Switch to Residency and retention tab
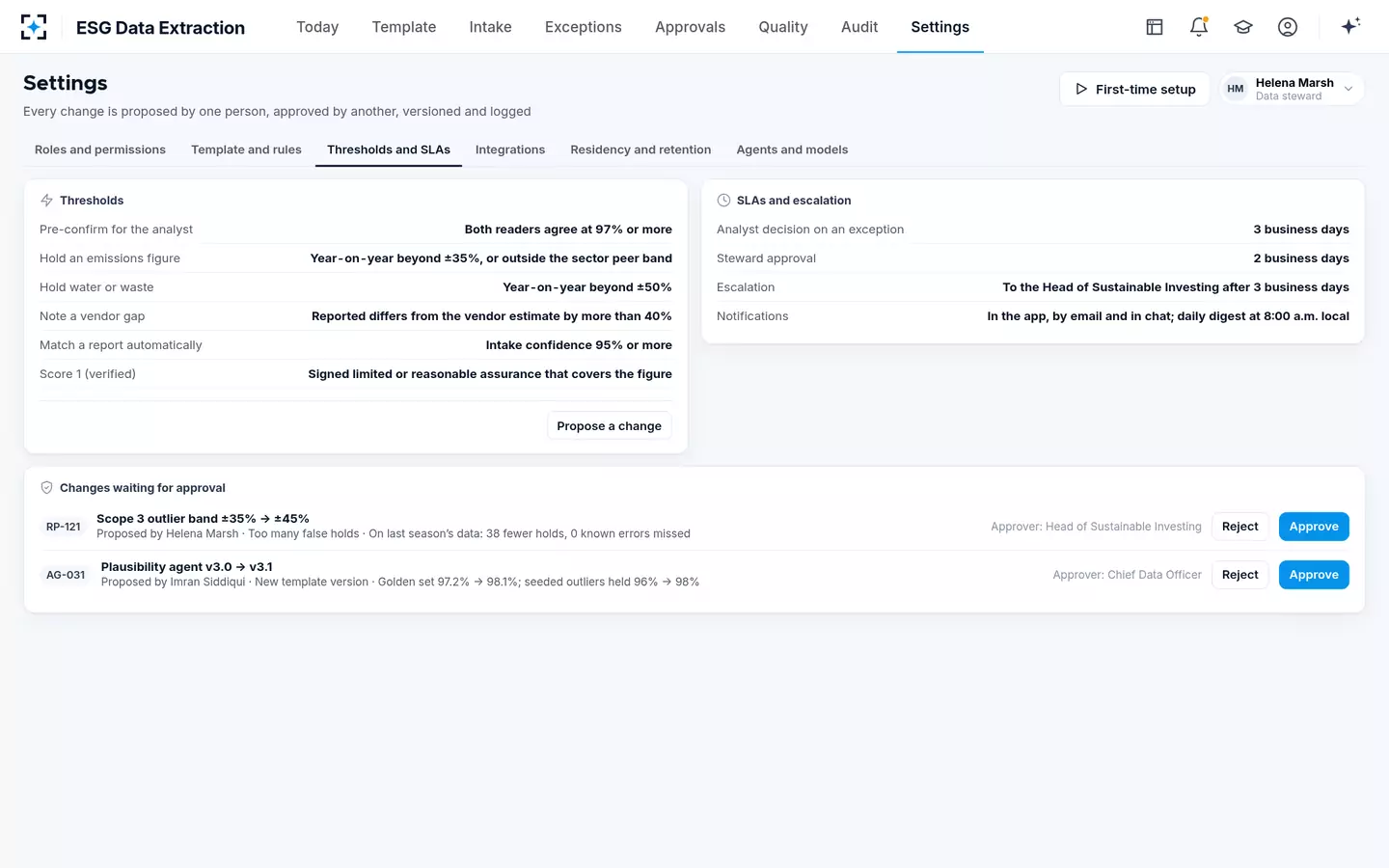 coord(640,149)
